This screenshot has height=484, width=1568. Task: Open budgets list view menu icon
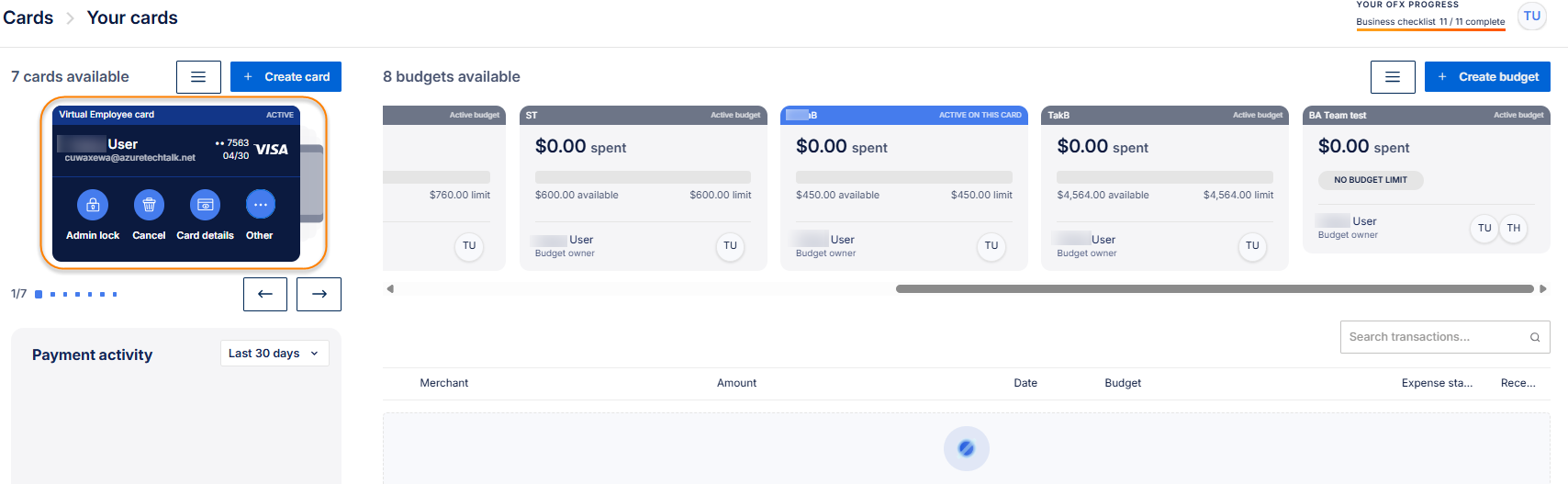[1392, 77]
